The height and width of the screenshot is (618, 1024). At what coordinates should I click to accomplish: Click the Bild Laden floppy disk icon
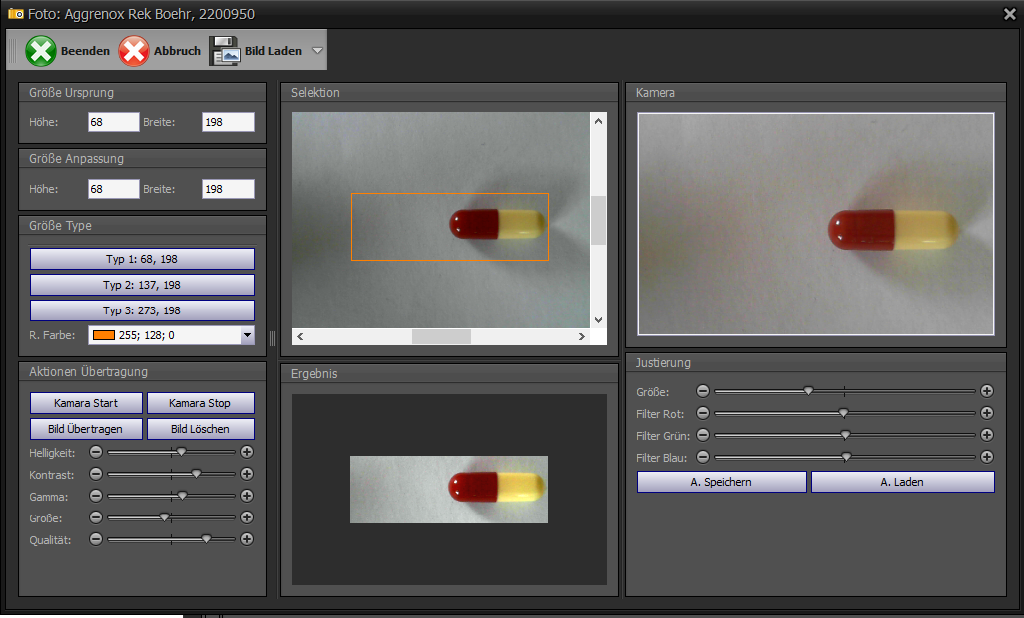[x=224, y=51]
